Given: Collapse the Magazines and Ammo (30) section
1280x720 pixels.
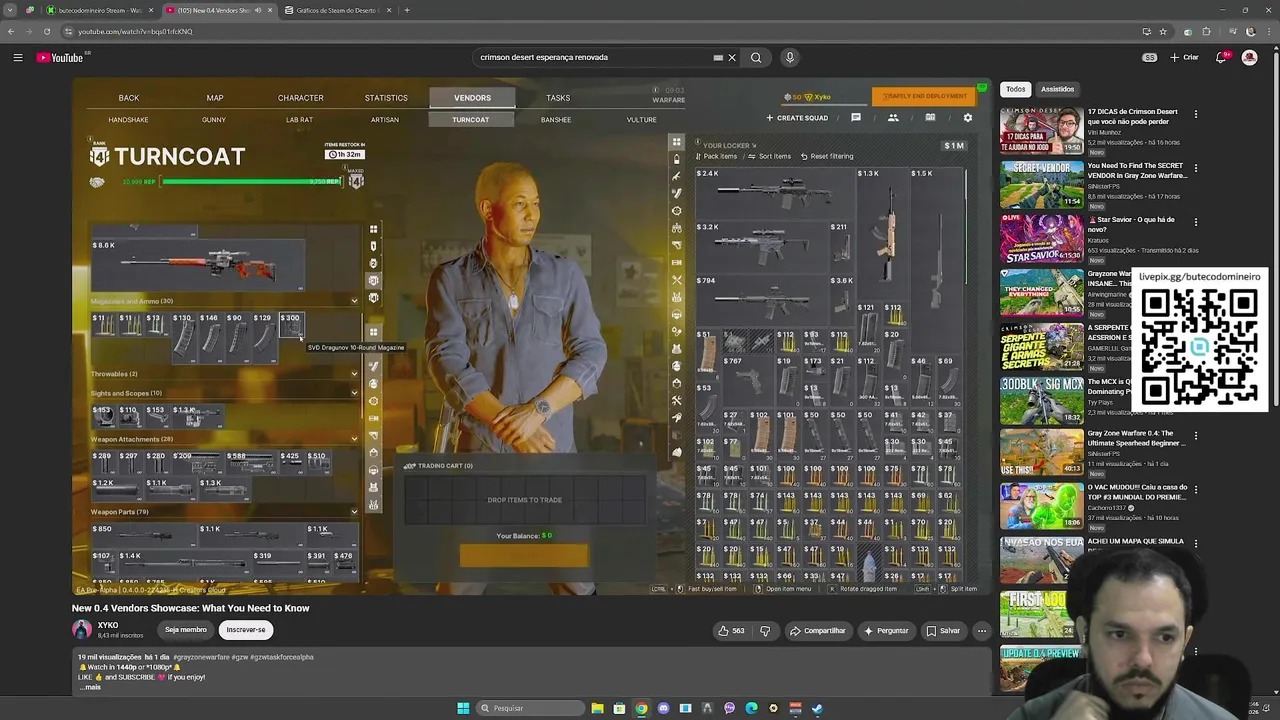Looking at the screenshot, I should click(354, 301).
